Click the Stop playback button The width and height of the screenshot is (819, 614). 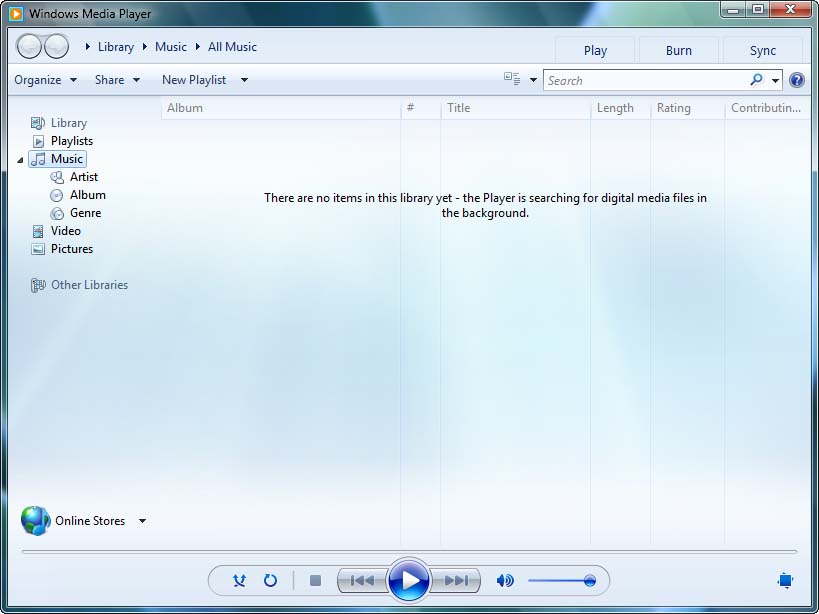[315, 580]
